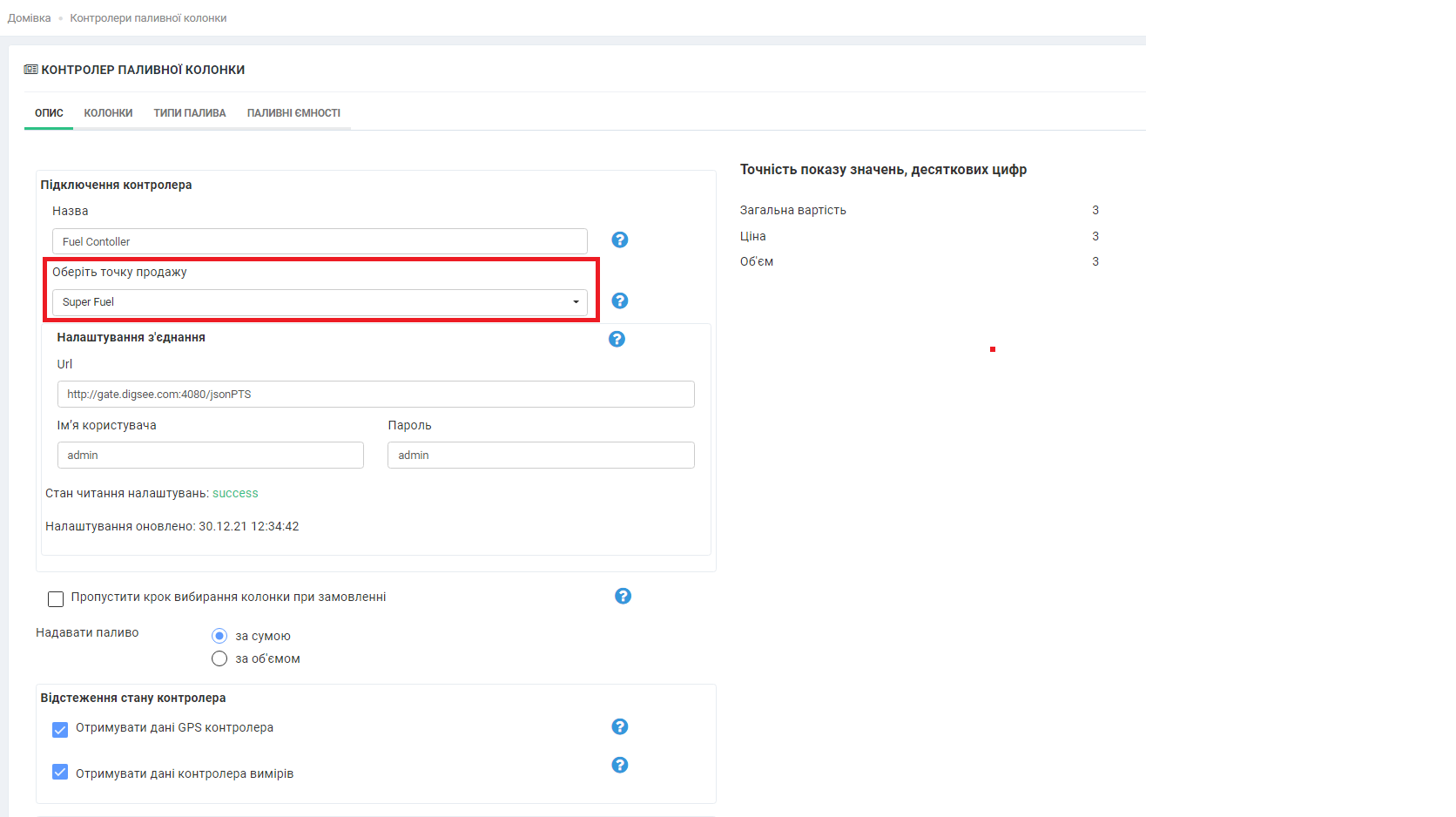Click help icon beside Super Fuel dropdown
Viewport: 1456px width, 817px height.
pos(619,300)
